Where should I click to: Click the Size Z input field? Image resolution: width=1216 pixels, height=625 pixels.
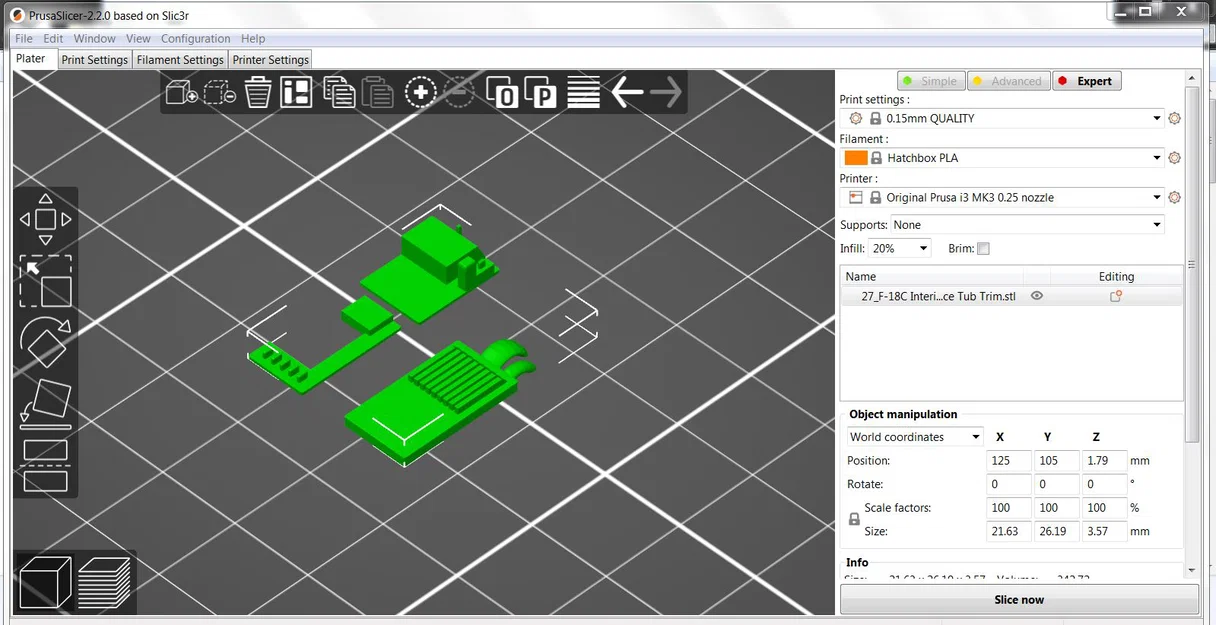[x=1105, y=531]
